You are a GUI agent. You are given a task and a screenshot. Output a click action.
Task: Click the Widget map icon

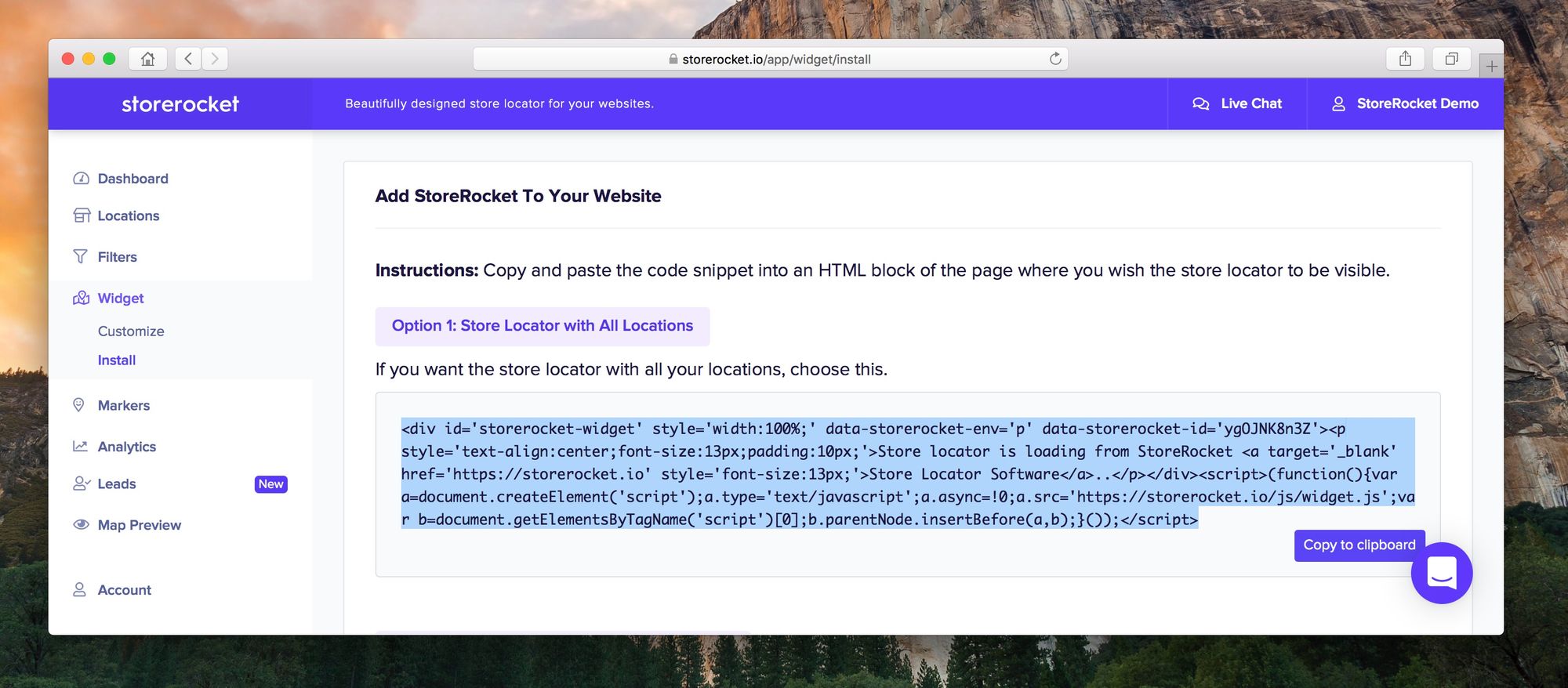pyautogui.click(x=81, y=298)
